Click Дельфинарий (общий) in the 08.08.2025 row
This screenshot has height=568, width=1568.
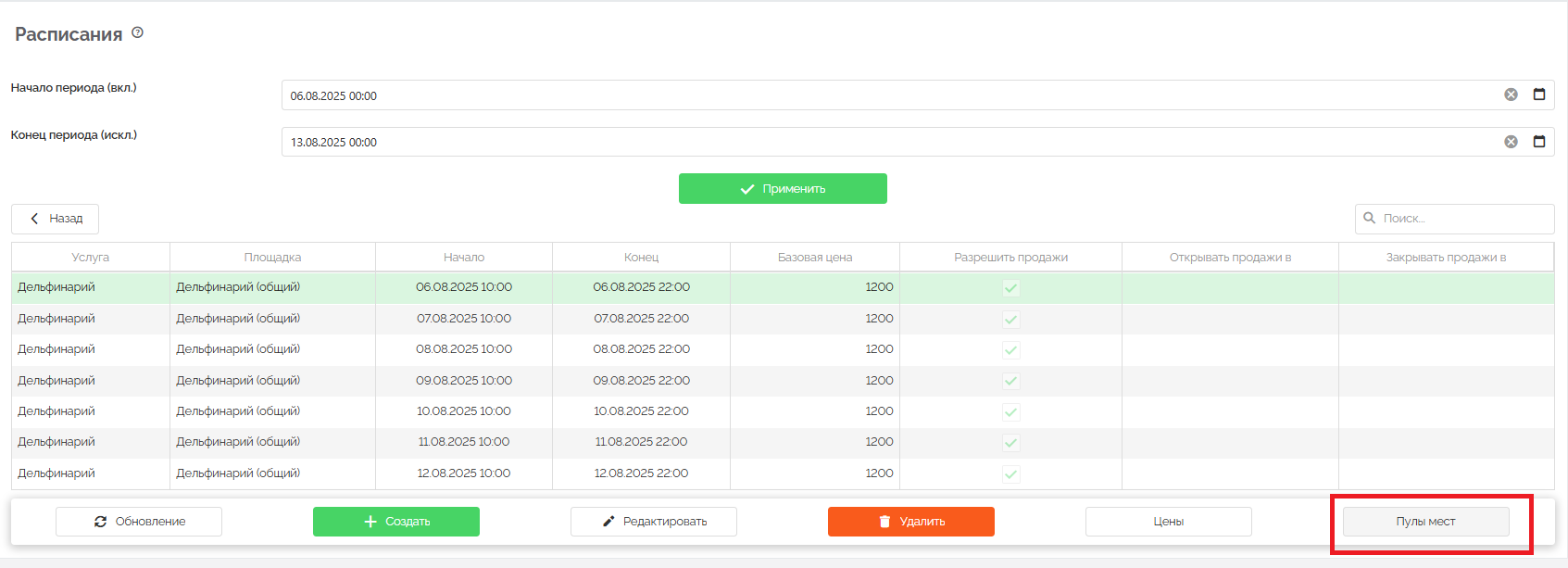[238, 349]
